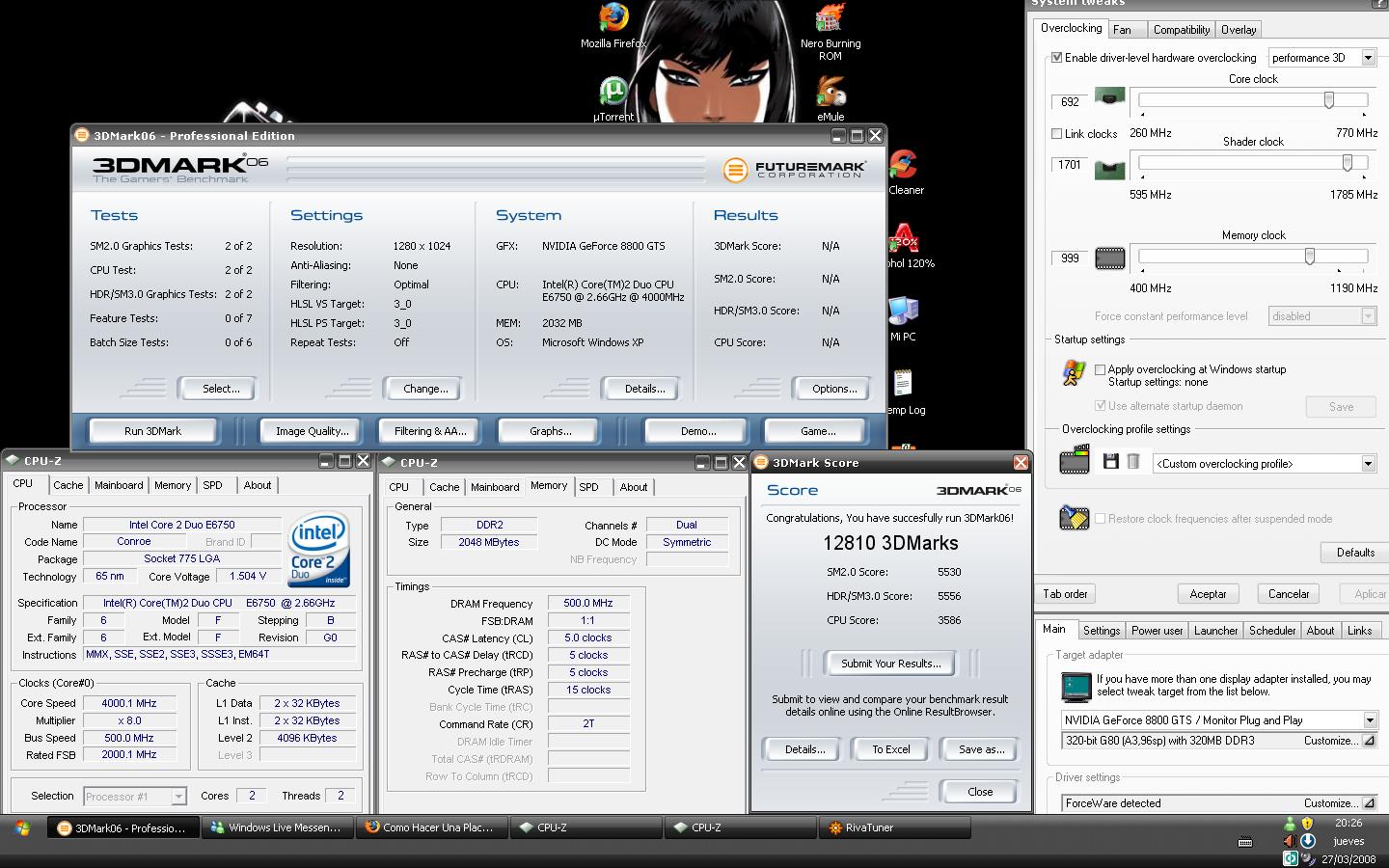1389x868 pixels.
Task: Click the core clock value field 692
Action: click(1070, 101)
